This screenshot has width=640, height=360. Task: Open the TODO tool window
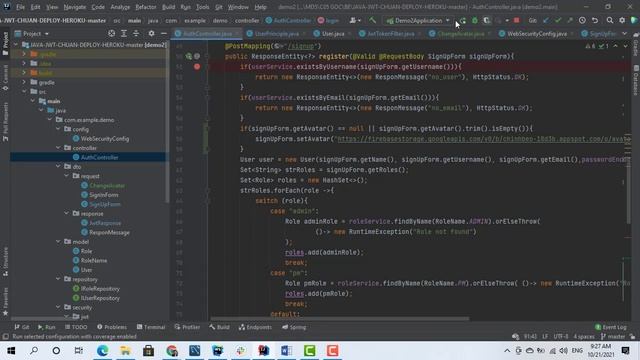coord(76,327)
